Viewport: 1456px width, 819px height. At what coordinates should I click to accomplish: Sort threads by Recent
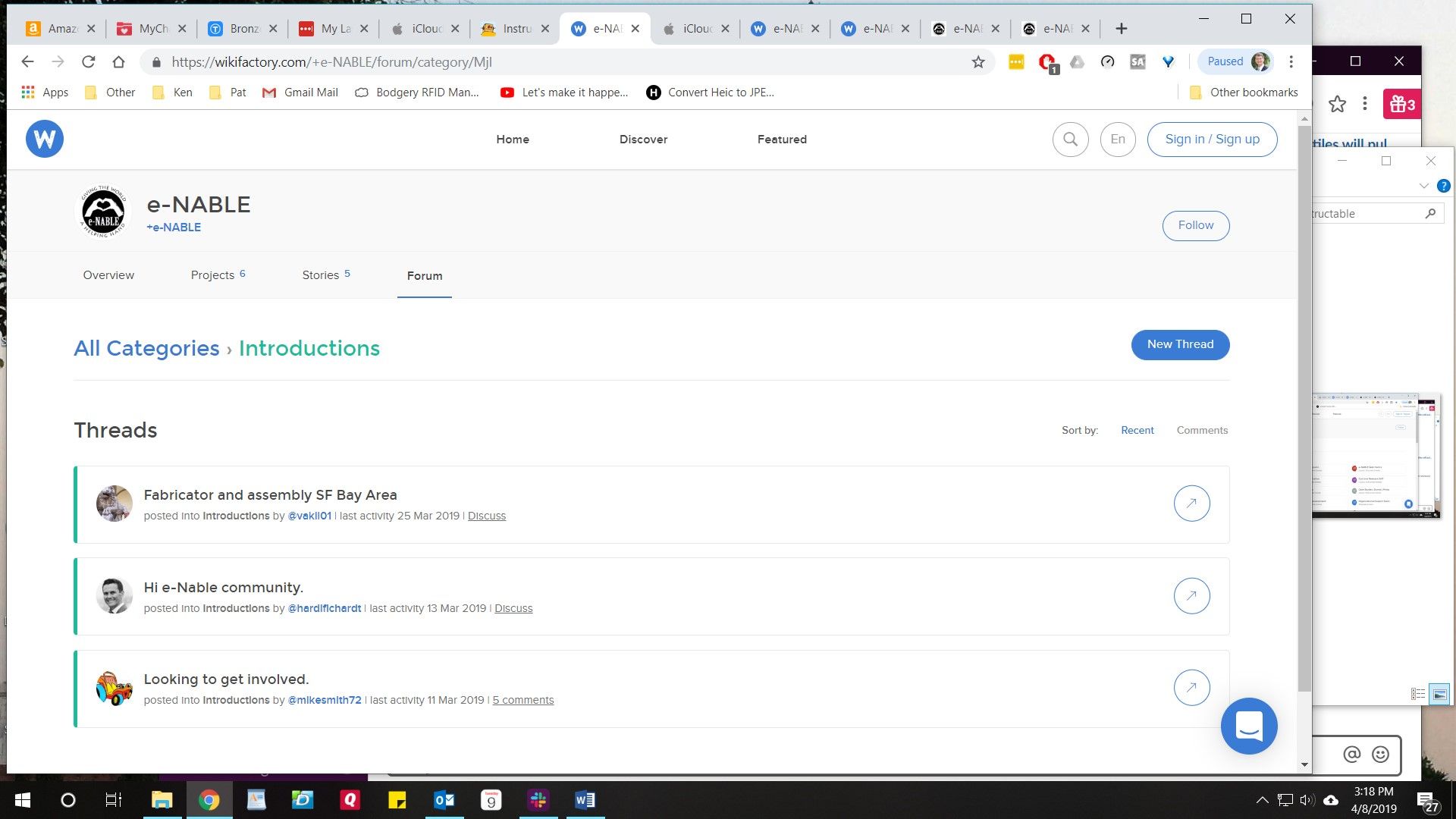click(x=1137, y=430)
